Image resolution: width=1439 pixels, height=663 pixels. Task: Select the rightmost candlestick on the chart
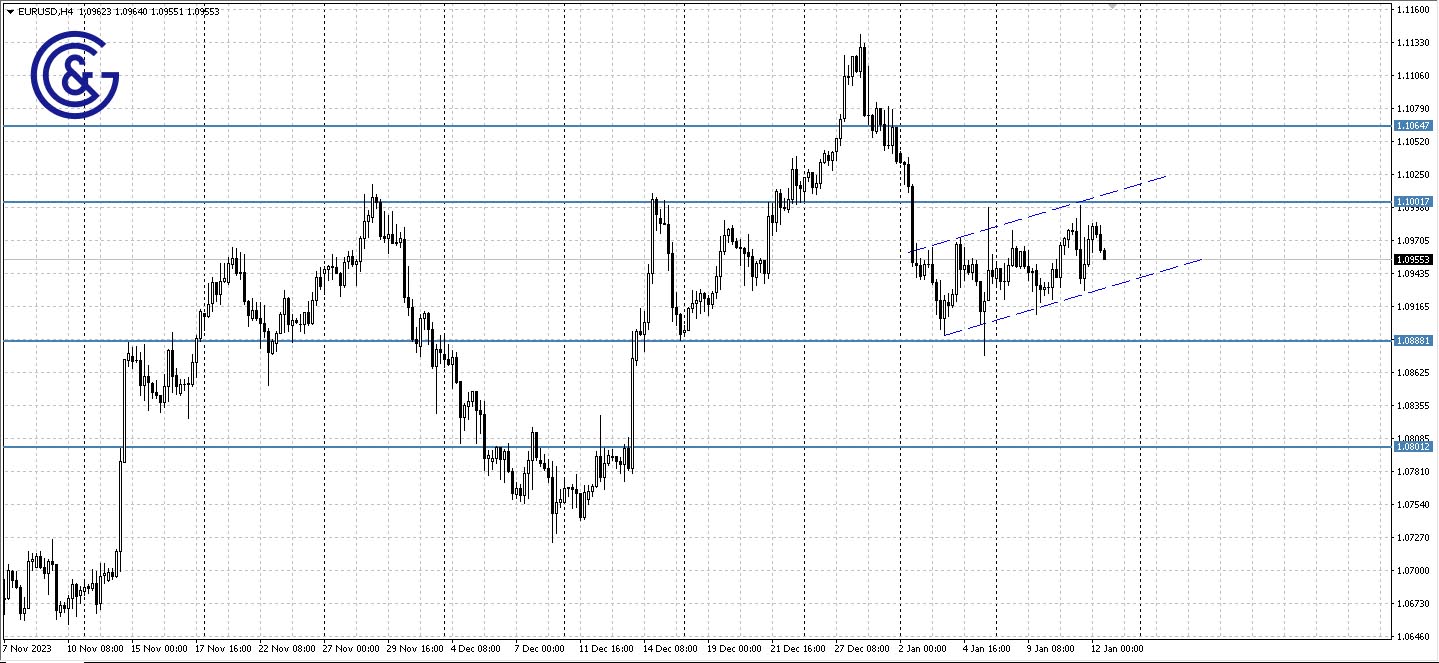pyautogui.click(x=1104, y=252)
